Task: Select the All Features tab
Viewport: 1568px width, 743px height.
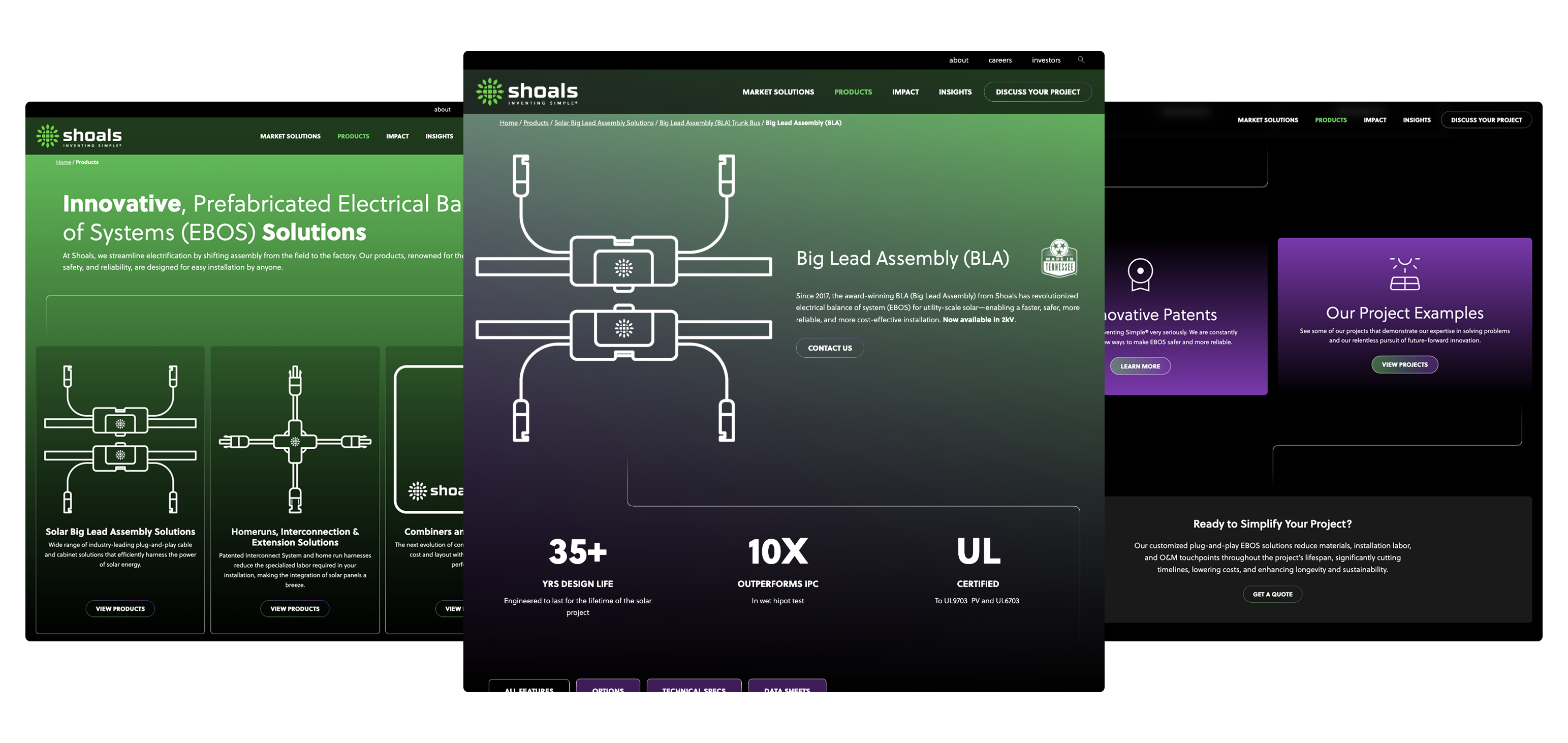Action: click(x=529, y=686)
